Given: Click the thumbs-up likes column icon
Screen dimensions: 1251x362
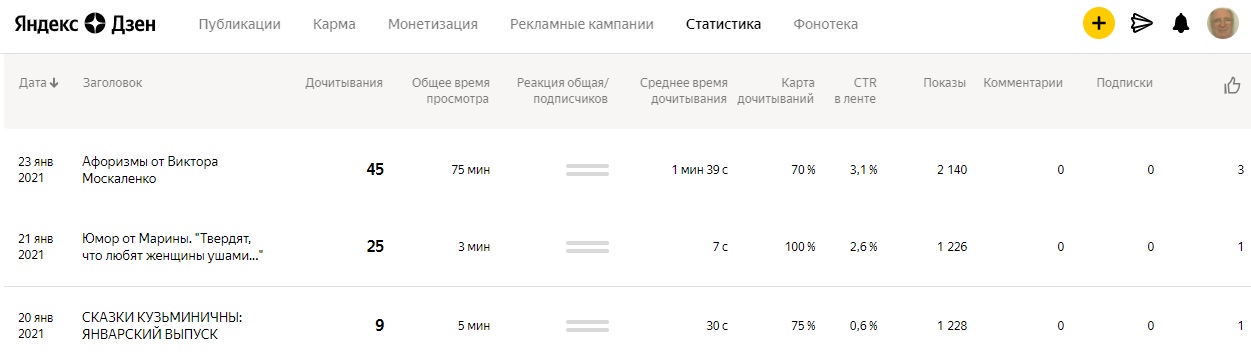Looking at the screenshot, I should (1232, 85).
